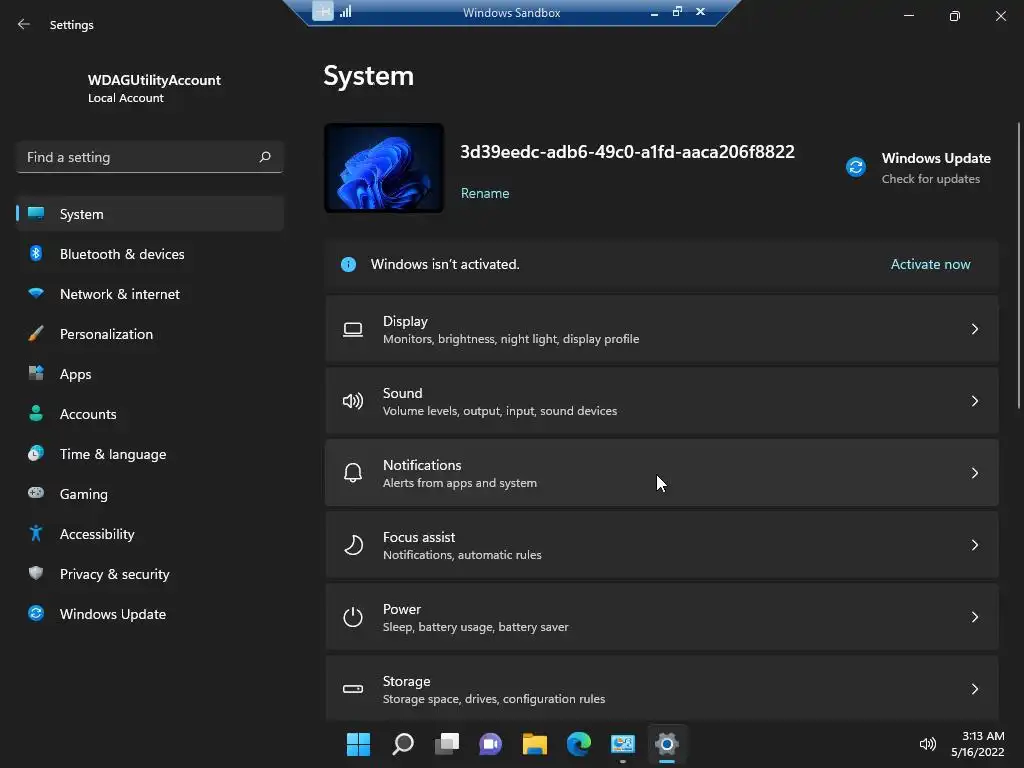Image resolution: width=1024 pixels, height=768 pixels.
Task: Open Task View in taskbar
Action: point(447,744)
